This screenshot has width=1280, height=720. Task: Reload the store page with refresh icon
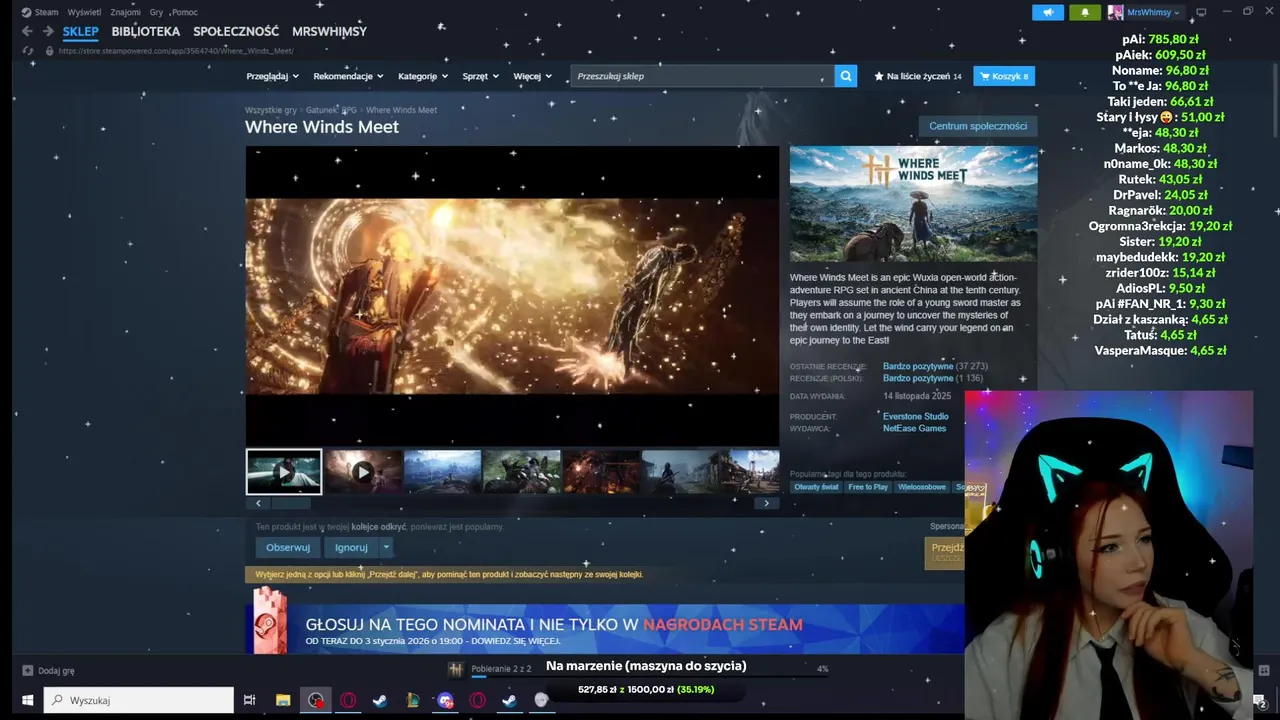[x=27, y=51]
